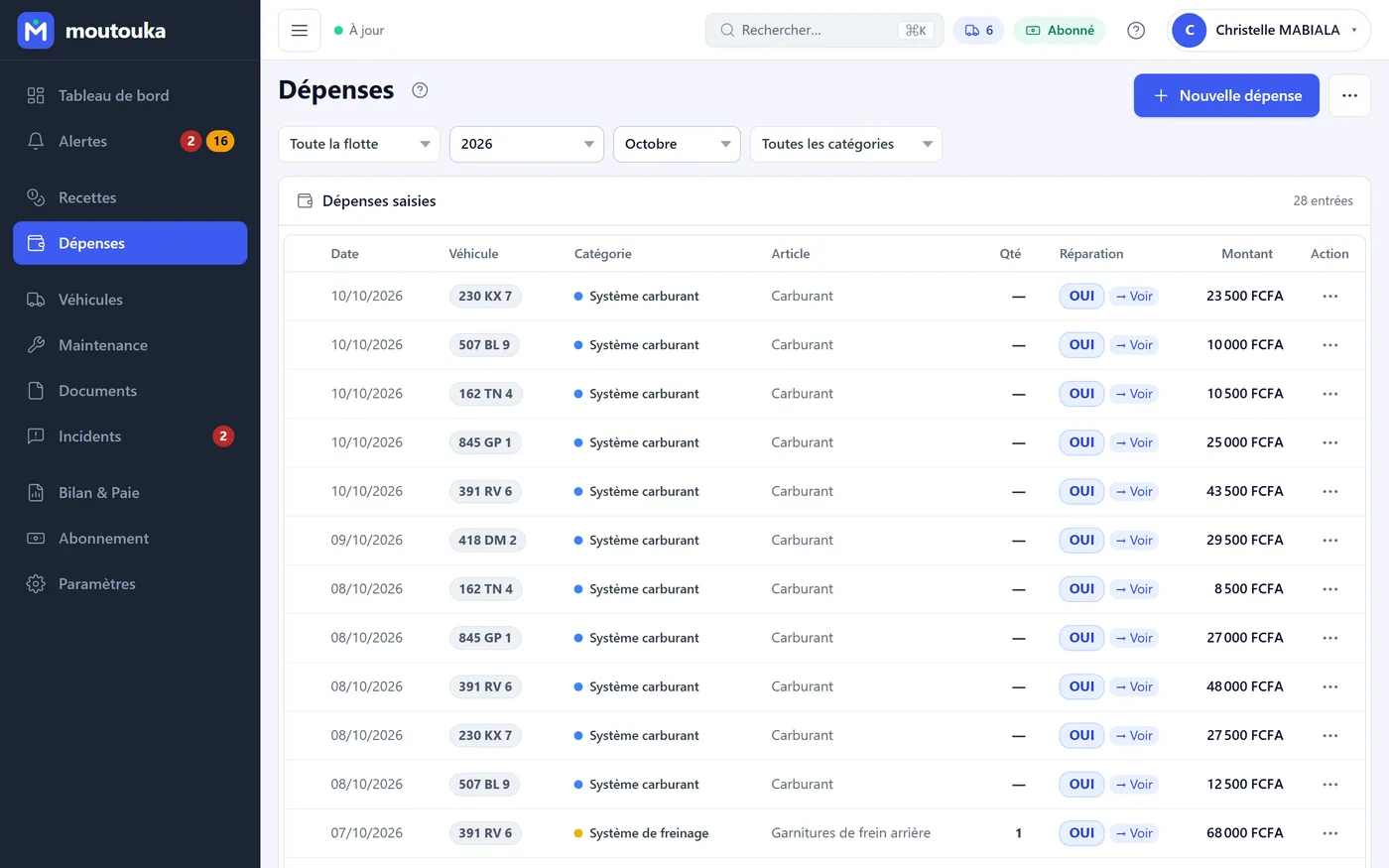Go to Abonnement in the sidebar
Screen dimensions: 1389x868
[x=130, y=539]
